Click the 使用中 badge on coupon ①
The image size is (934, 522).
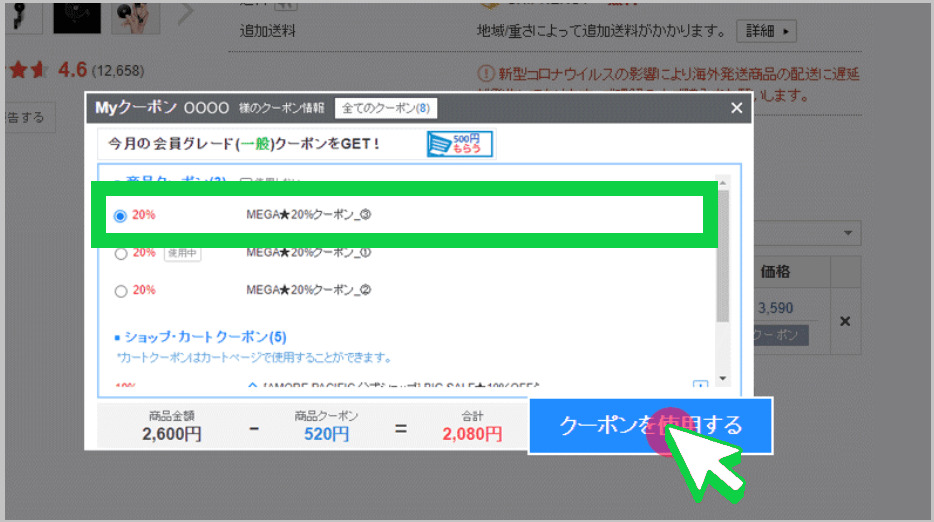[x=182, y=253]
